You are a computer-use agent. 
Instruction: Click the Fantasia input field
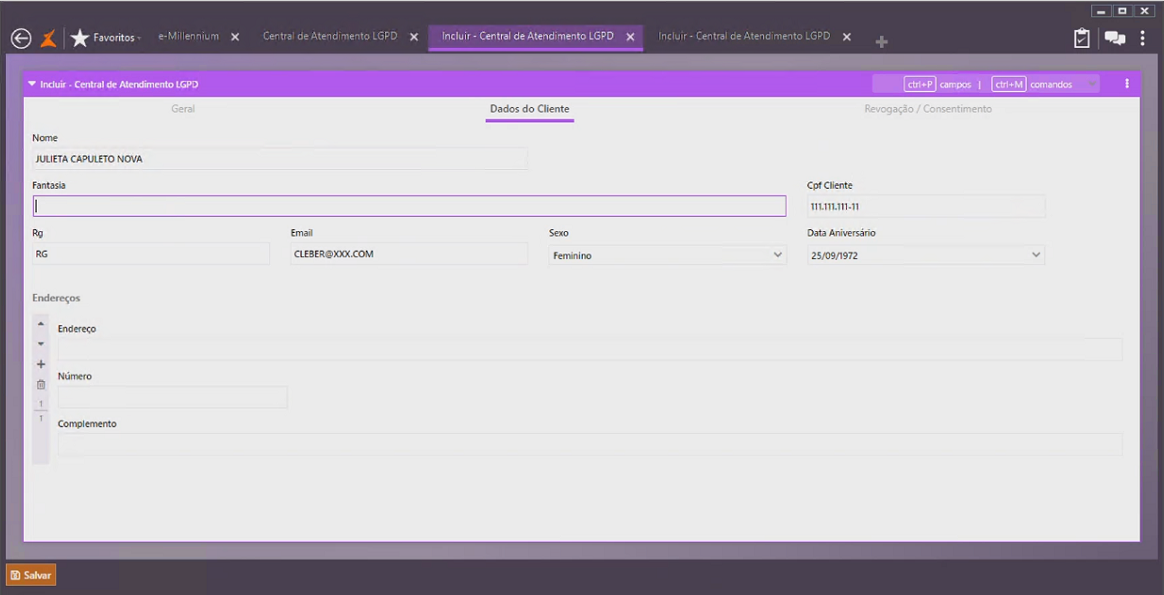coord(409,206)
